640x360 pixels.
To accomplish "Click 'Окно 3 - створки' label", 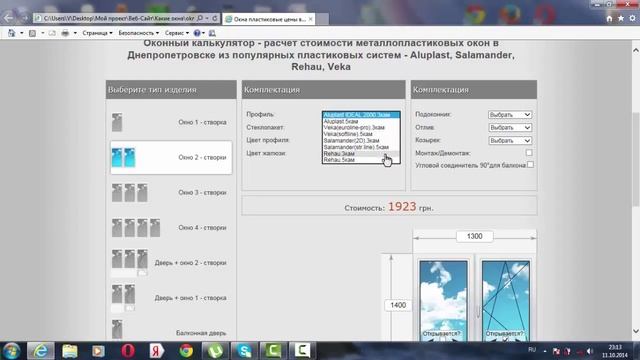I will pyautogui.click(x=202, y=192).
